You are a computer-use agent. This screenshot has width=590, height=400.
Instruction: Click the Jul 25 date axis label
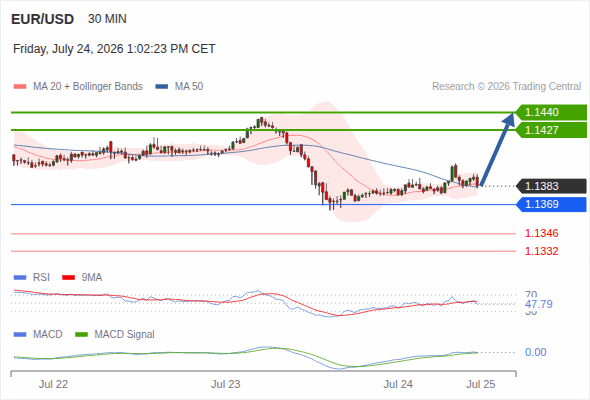pos(481,384)
